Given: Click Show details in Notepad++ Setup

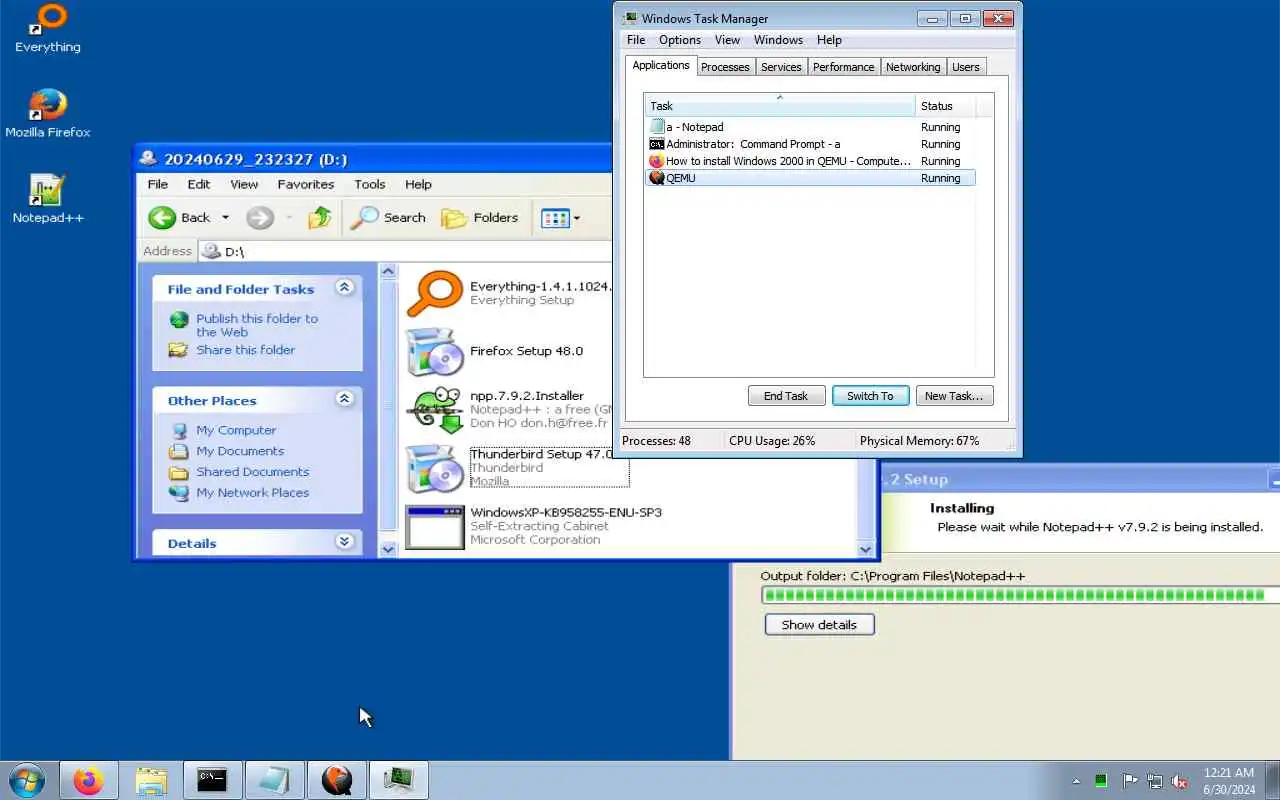Looking at the screenshot, I should 819,624.
